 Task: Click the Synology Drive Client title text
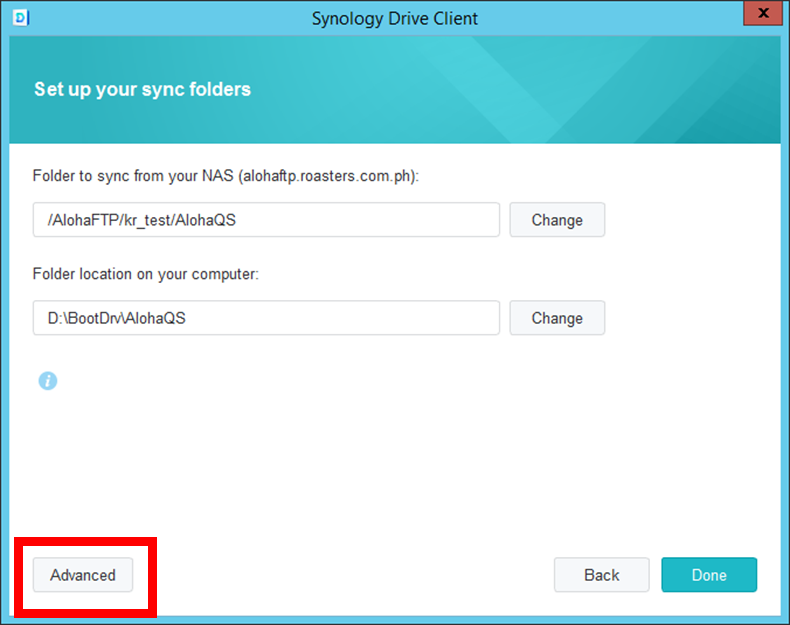pos(394,19)
